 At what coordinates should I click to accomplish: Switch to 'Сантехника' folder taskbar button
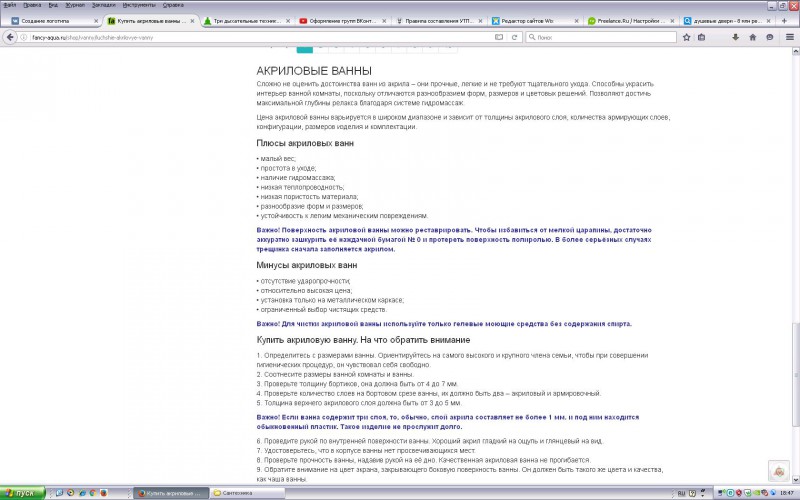pyautogui.click(x=246, y=493)
